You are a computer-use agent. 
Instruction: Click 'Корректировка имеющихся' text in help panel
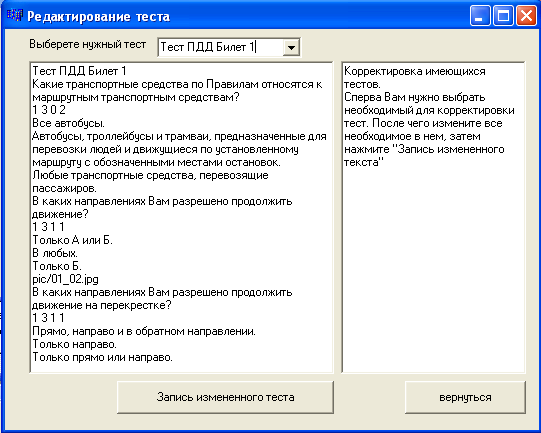pyautogui.click(x=415, y=71)
